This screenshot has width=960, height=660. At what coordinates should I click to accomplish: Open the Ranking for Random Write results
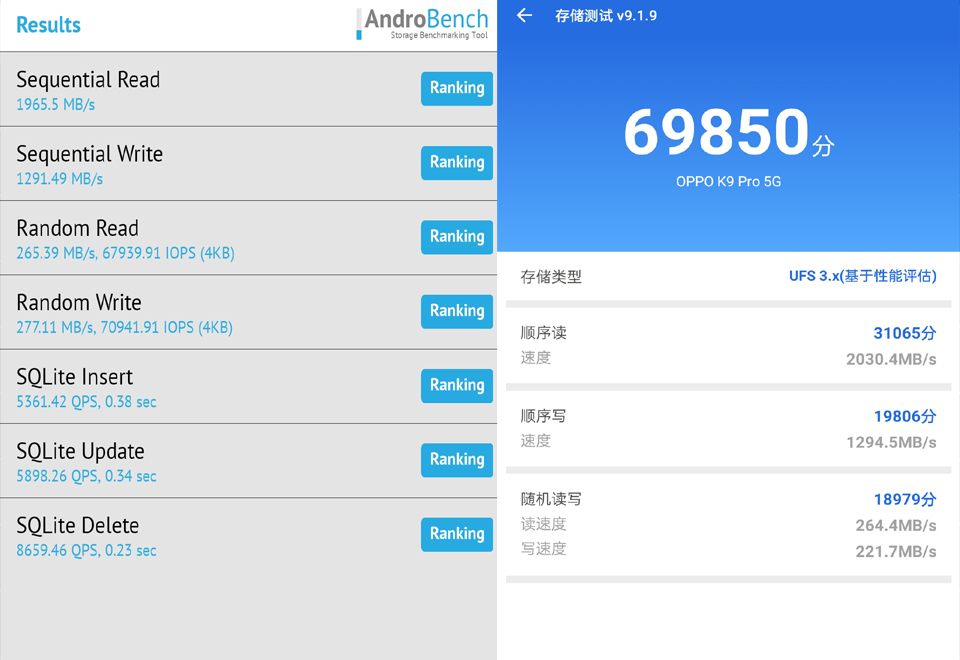click(456, 311)
